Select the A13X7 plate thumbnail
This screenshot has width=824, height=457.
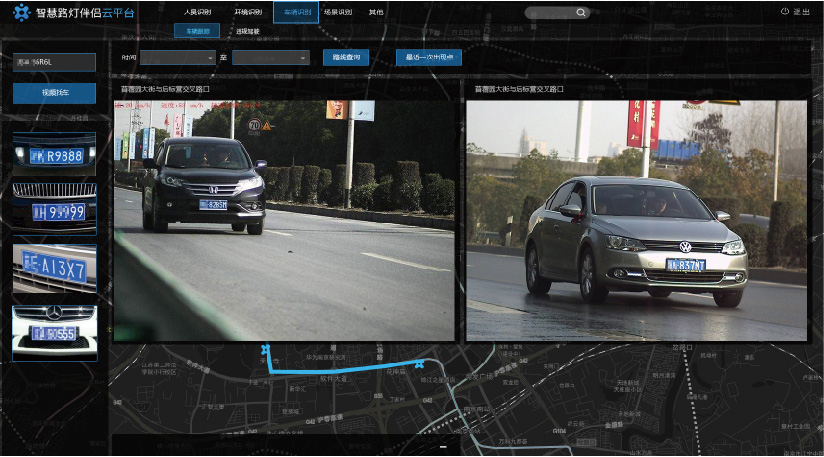click(x=54, y=268)
